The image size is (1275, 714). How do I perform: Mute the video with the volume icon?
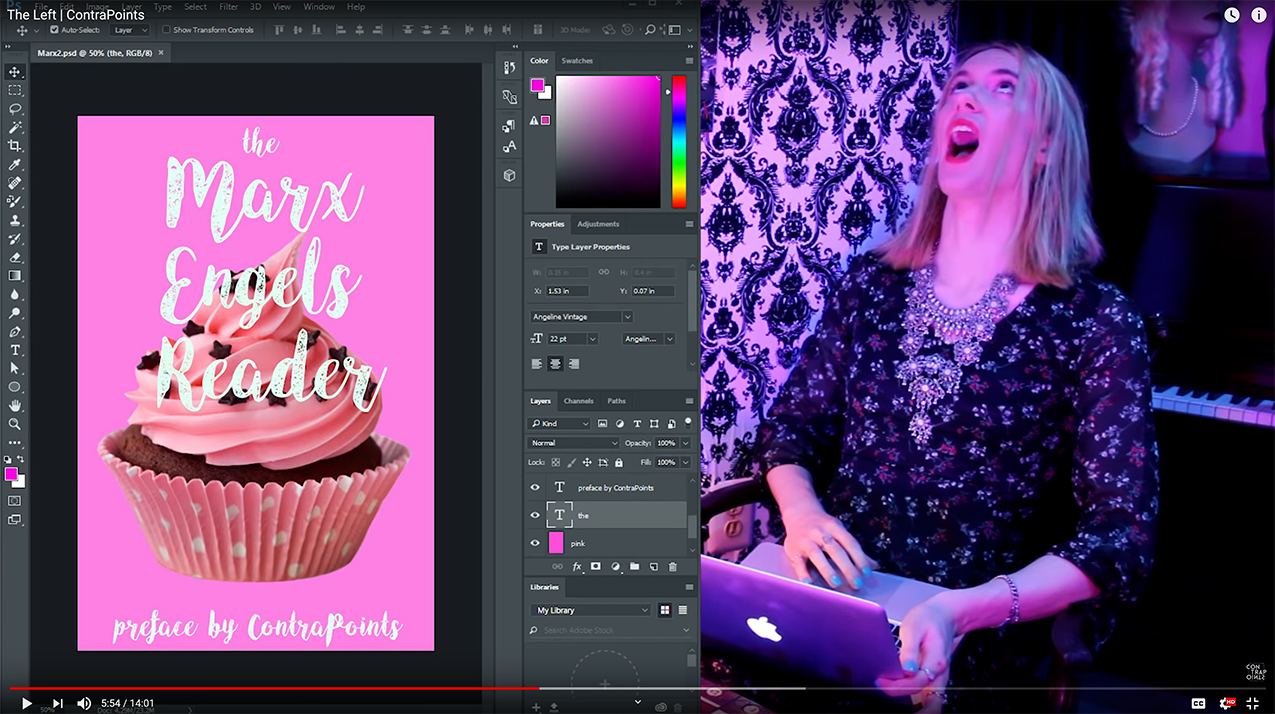84,703
